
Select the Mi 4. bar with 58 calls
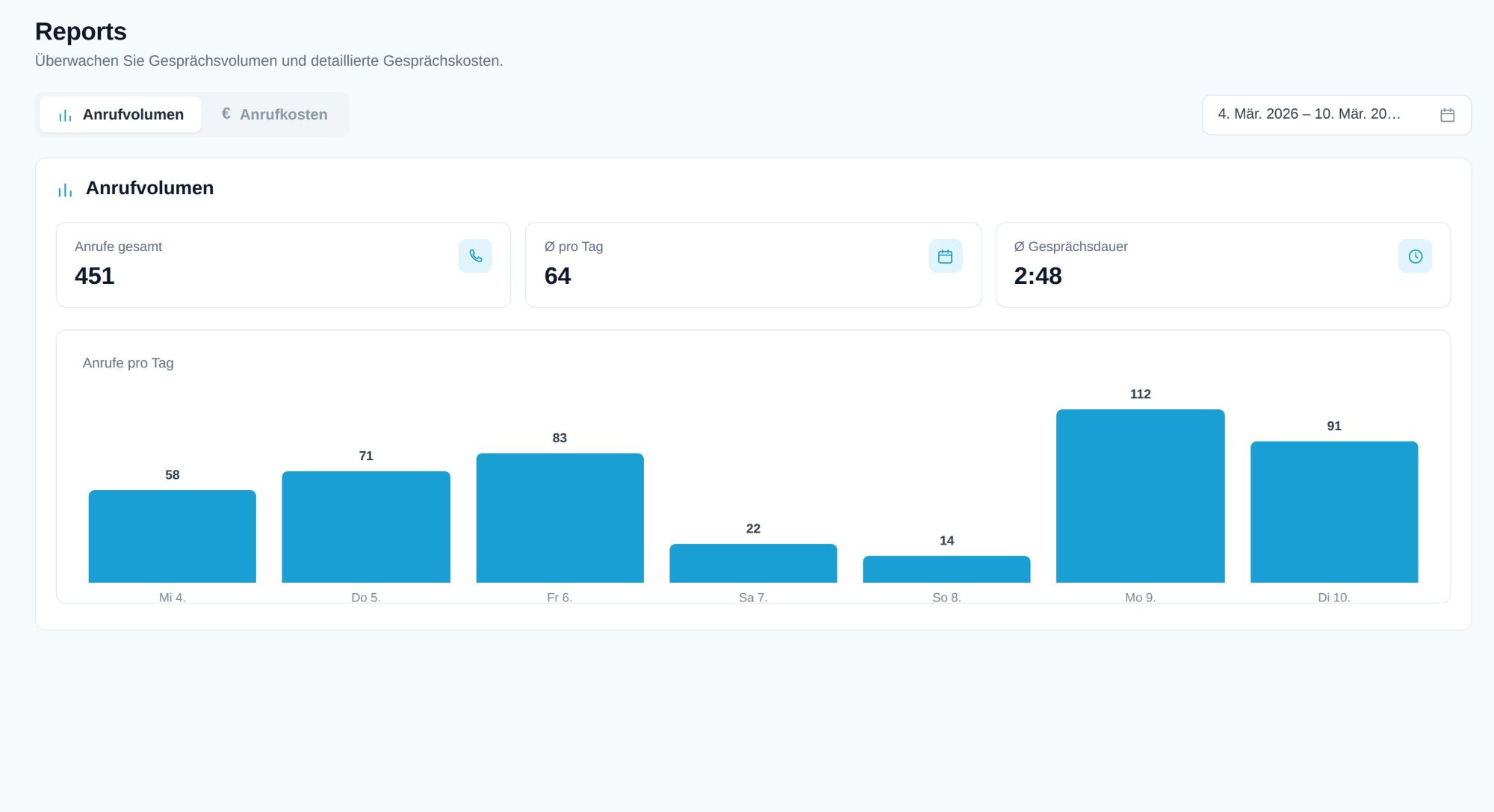pos(172,536)
